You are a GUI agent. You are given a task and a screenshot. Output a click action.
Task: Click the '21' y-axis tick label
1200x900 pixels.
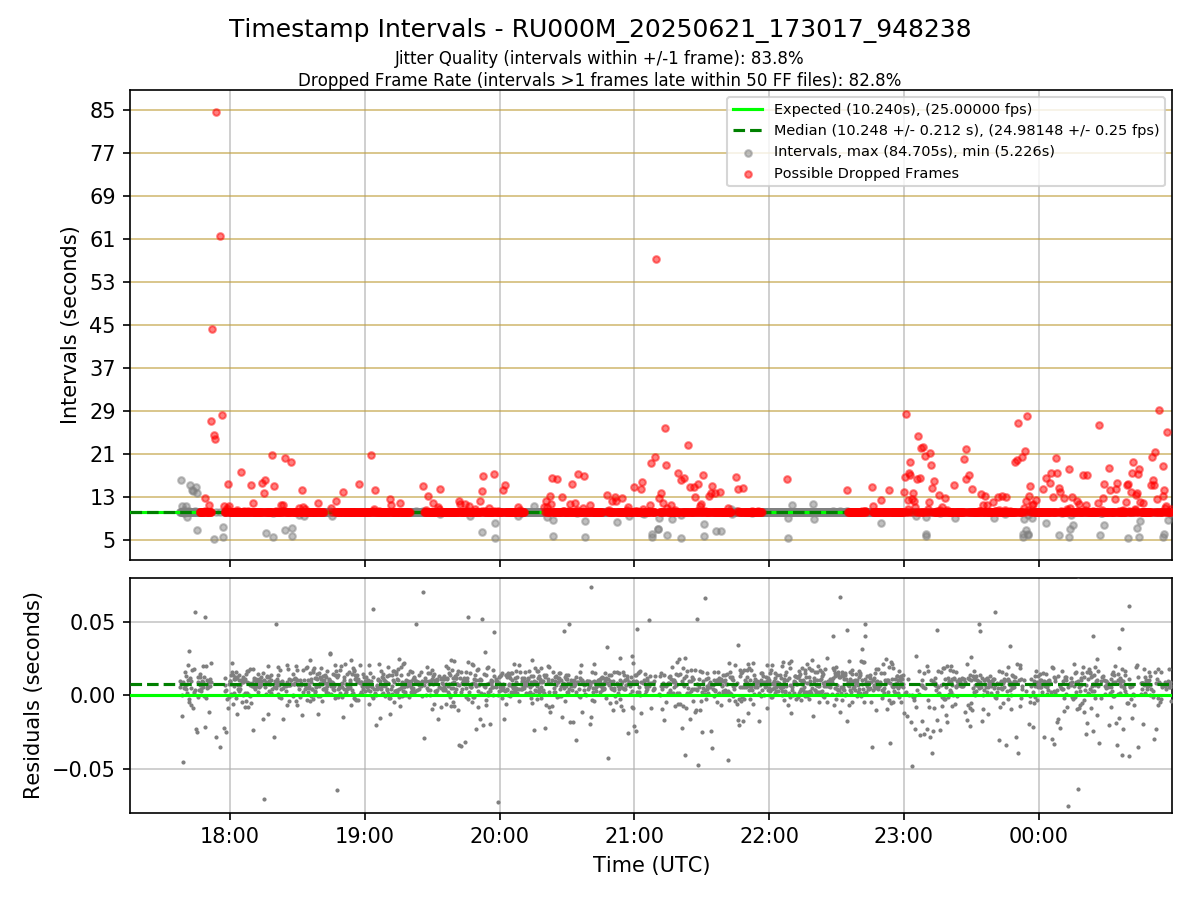tap(105, 454)
